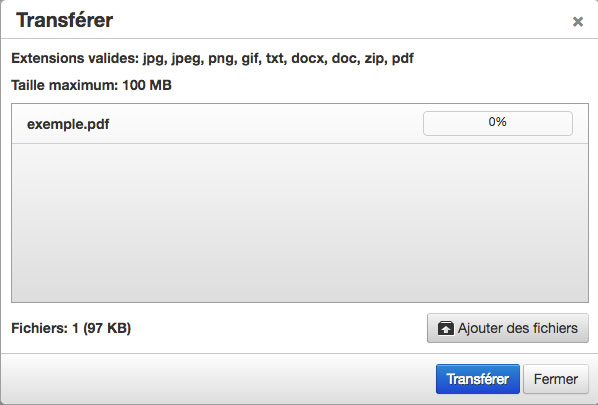This screenshot has width=598, height=405.
Task: Select the exemple.pdf file name
Action: click(68, 124)
